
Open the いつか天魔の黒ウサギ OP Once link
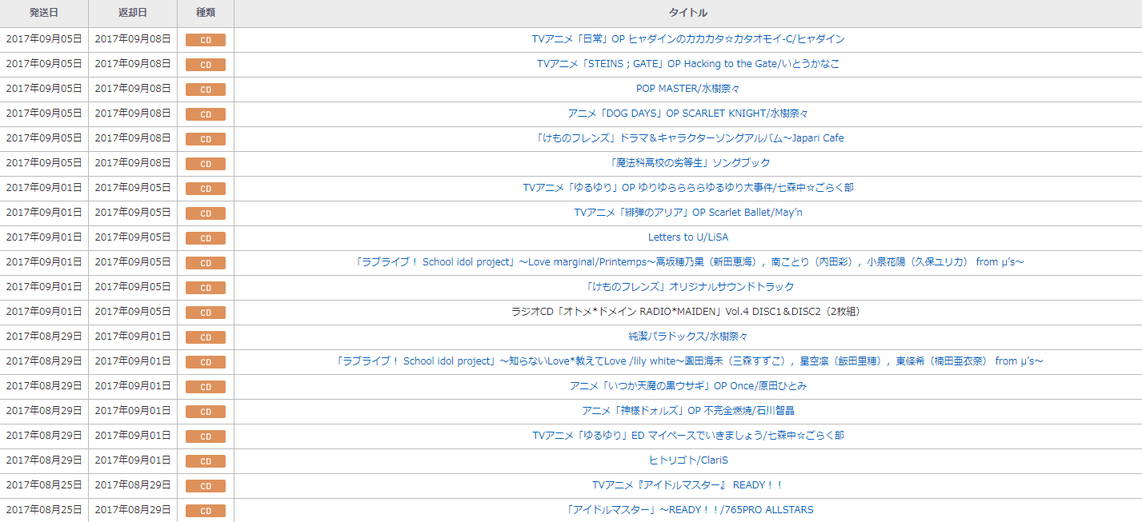688,386
